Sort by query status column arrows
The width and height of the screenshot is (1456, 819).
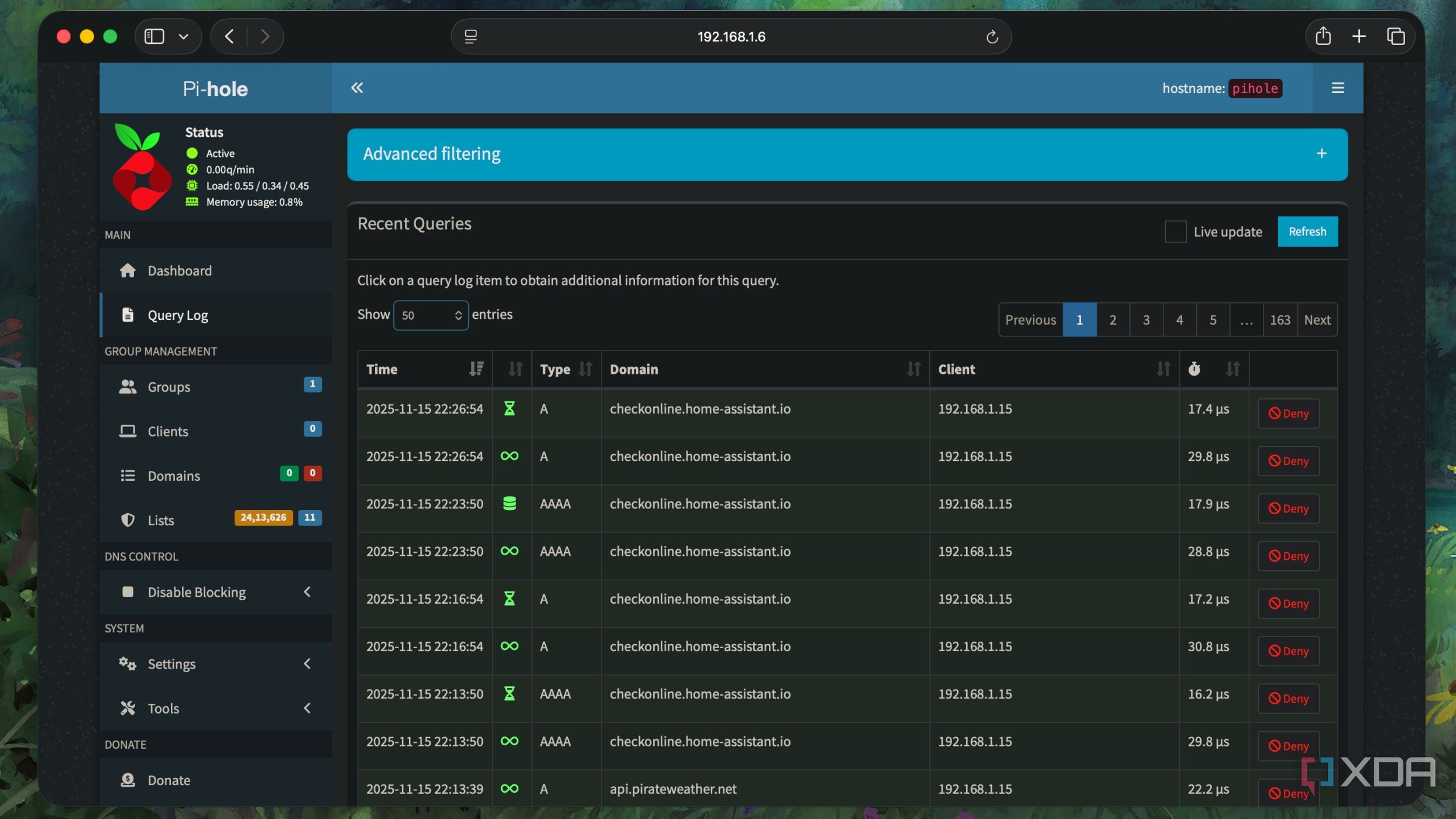coord(515,369)
